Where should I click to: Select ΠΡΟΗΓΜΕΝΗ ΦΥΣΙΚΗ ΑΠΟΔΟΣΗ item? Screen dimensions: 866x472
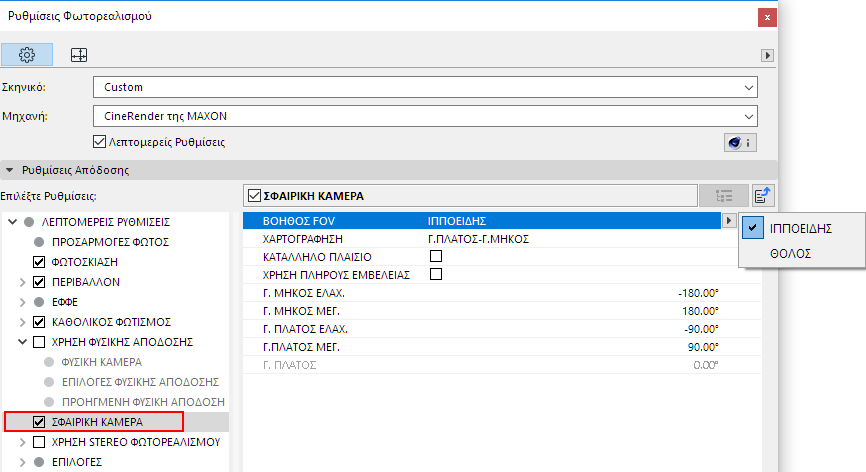[x=143, y=402]
